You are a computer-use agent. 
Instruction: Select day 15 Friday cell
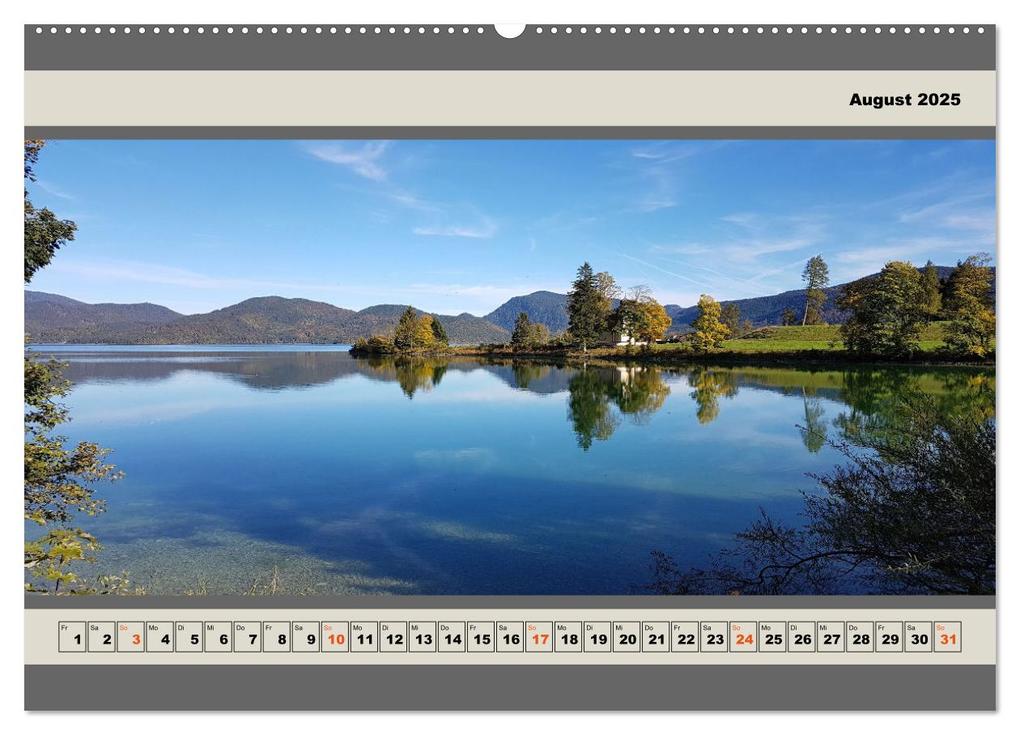[x=481, y=637]
